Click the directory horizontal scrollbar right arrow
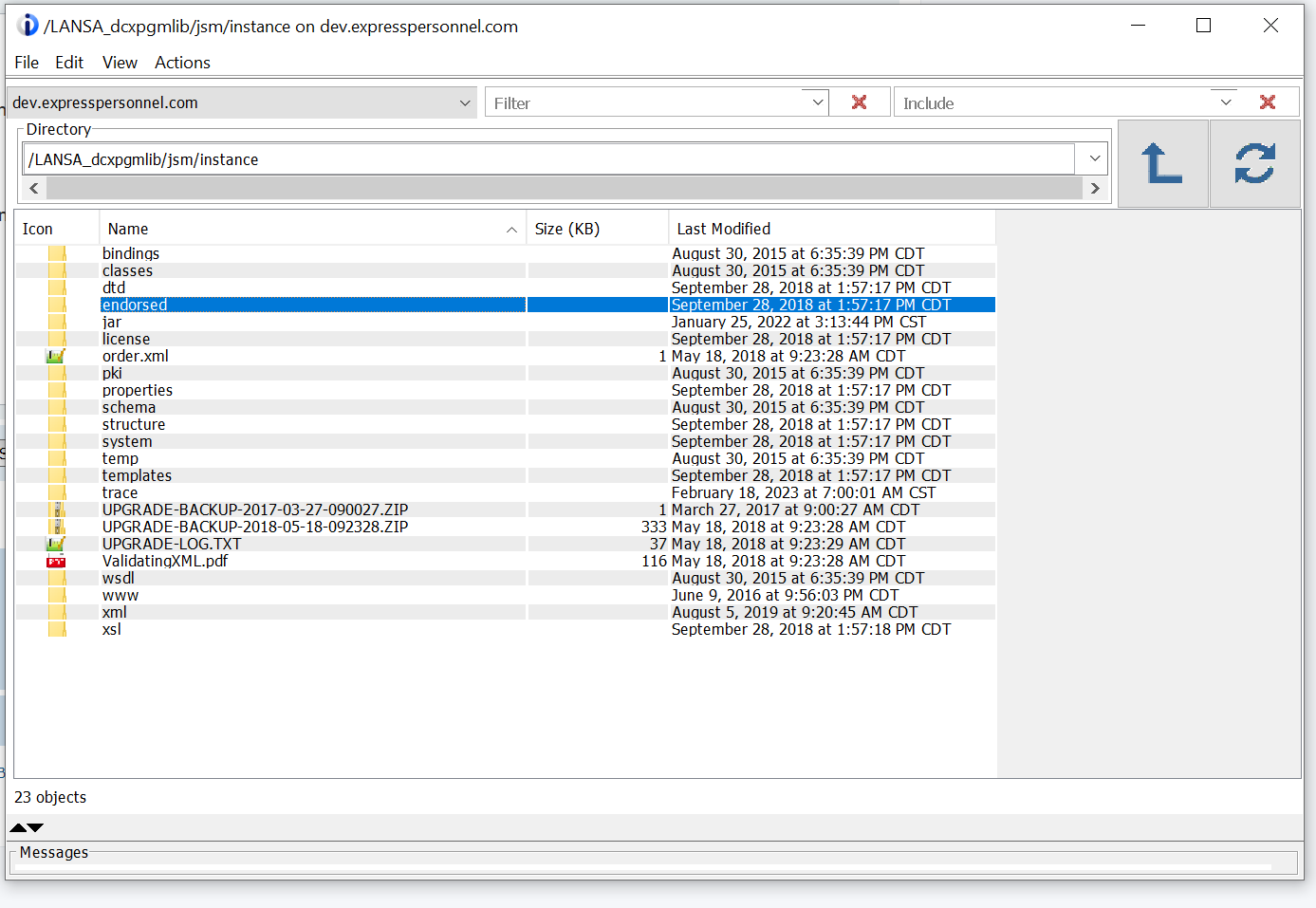This screenshot has width=1316, height=908. pos(1095,188)
